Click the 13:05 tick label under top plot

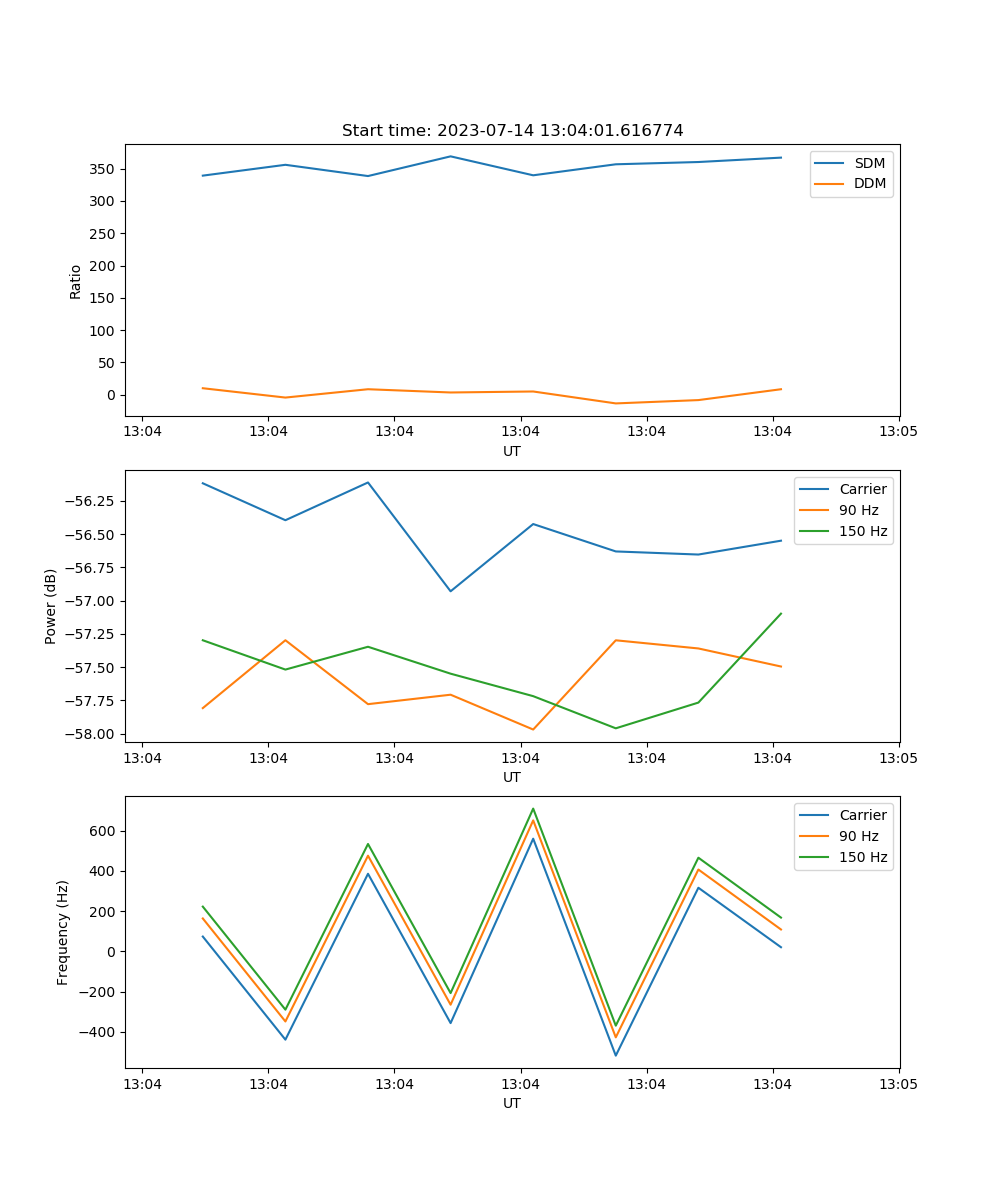pos(898,432)
